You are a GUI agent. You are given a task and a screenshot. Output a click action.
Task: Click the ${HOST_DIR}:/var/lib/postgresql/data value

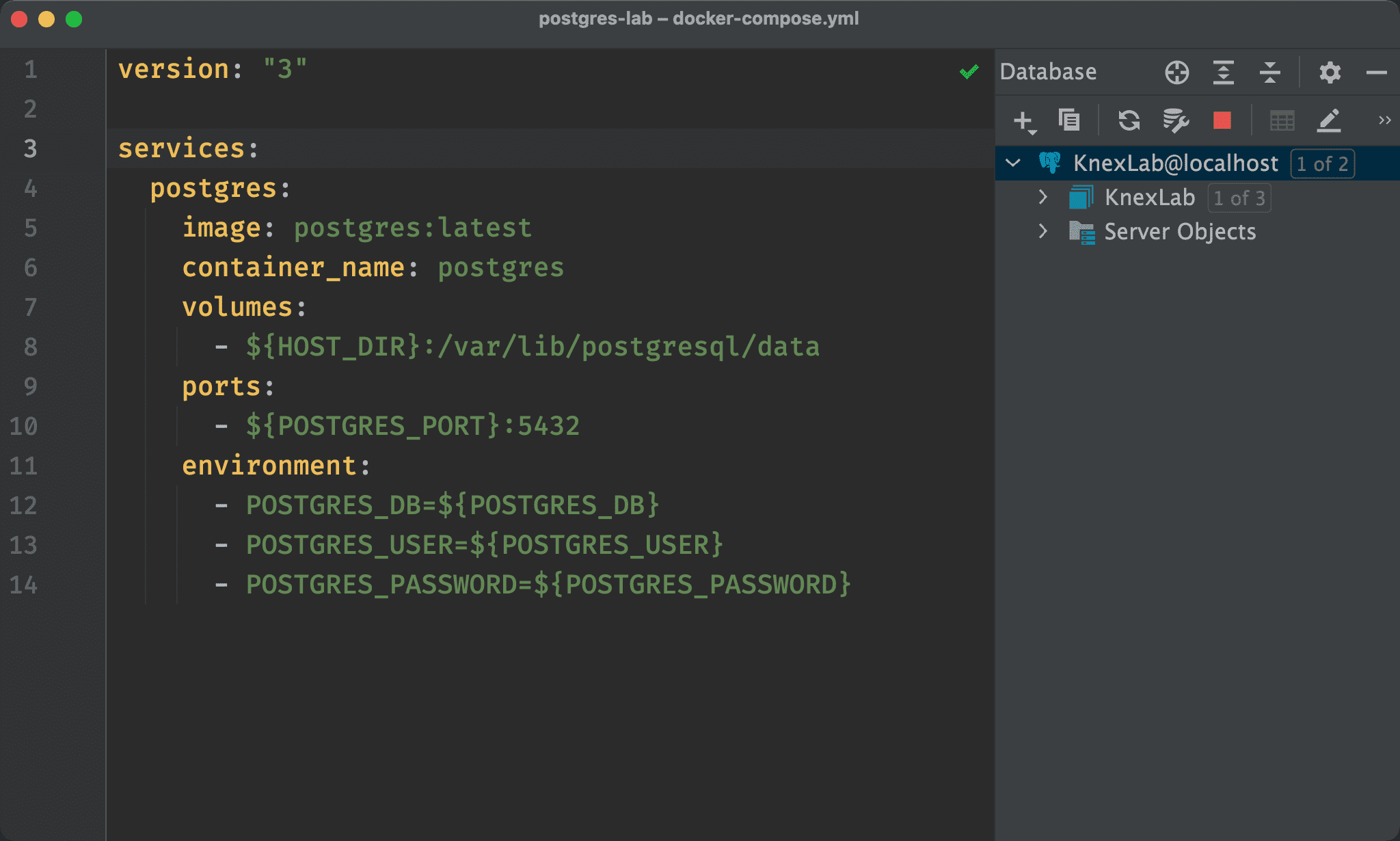pyautogui.click(x=533, y=347)
